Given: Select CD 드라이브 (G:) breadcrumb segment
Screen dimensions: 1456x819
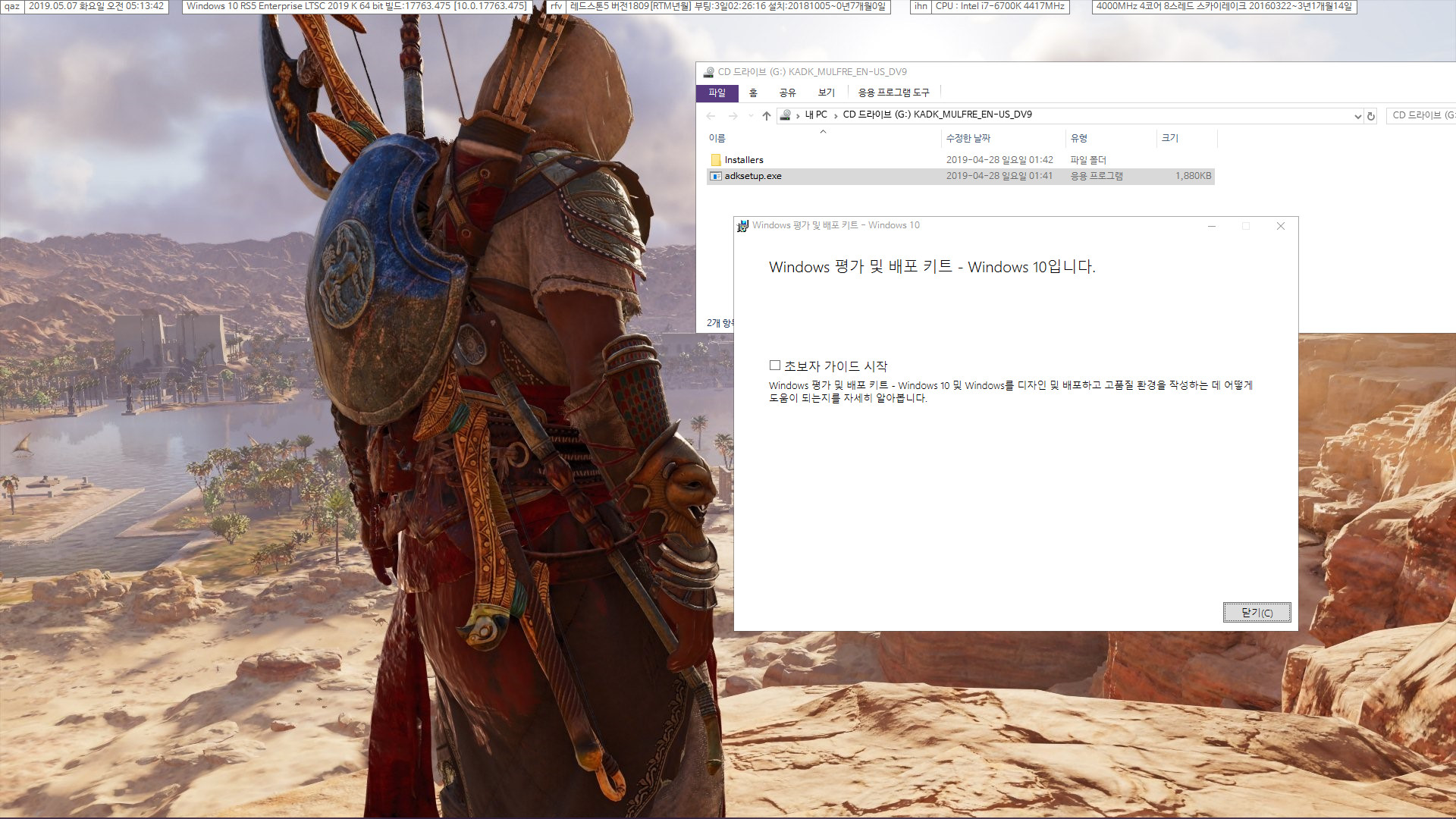Looking at the screenshot, I should point(937,115).
